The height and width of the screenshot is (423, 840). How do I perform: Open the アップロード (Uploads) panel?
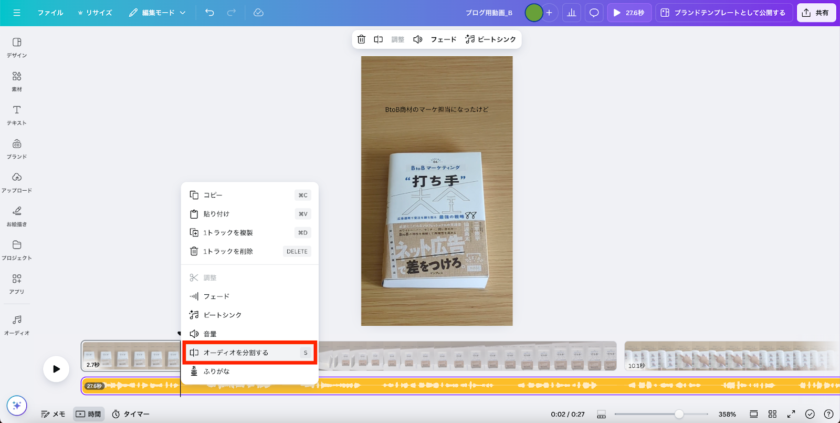pyautogui.click(x=17, y=182)
